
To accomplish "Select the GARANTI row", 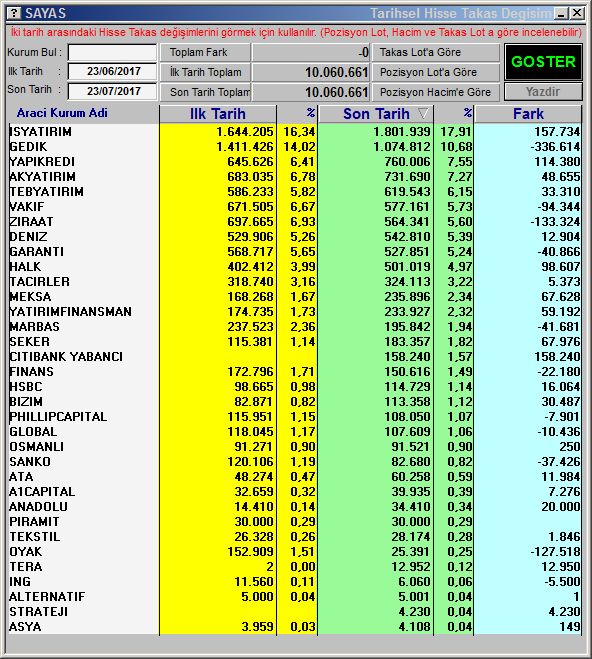I will [295, 251].
